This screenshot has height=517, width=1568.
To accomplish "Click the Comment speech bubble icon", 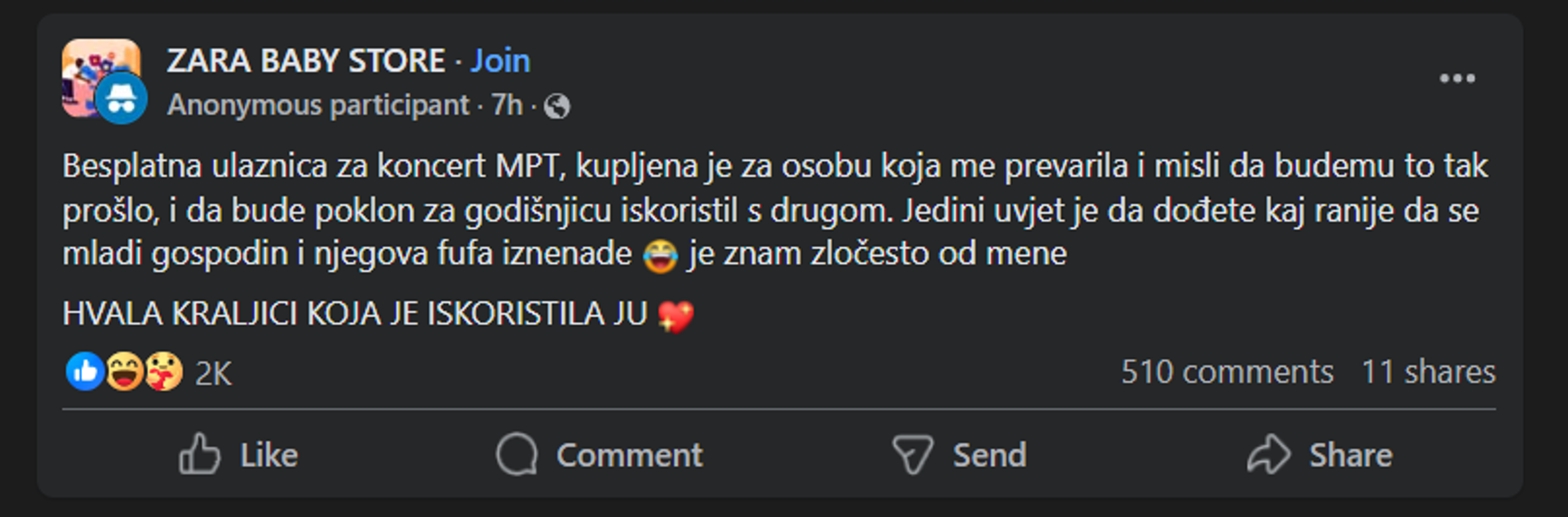I will click(517, 454).
